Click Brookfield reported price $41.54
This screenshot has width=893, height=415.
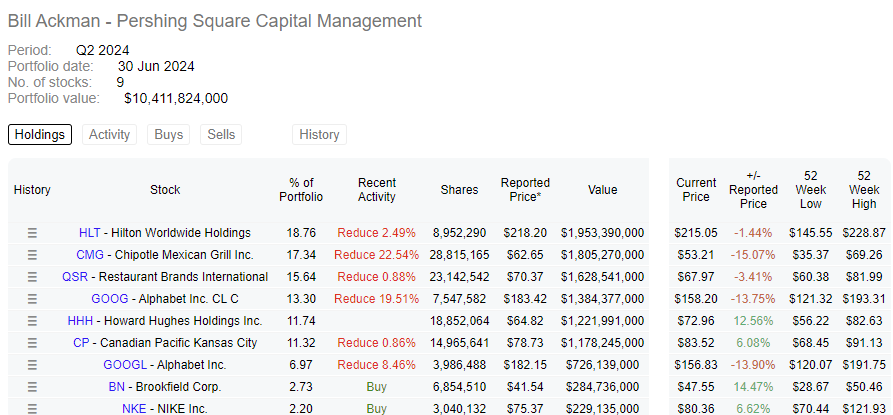[x=525, y=387]
